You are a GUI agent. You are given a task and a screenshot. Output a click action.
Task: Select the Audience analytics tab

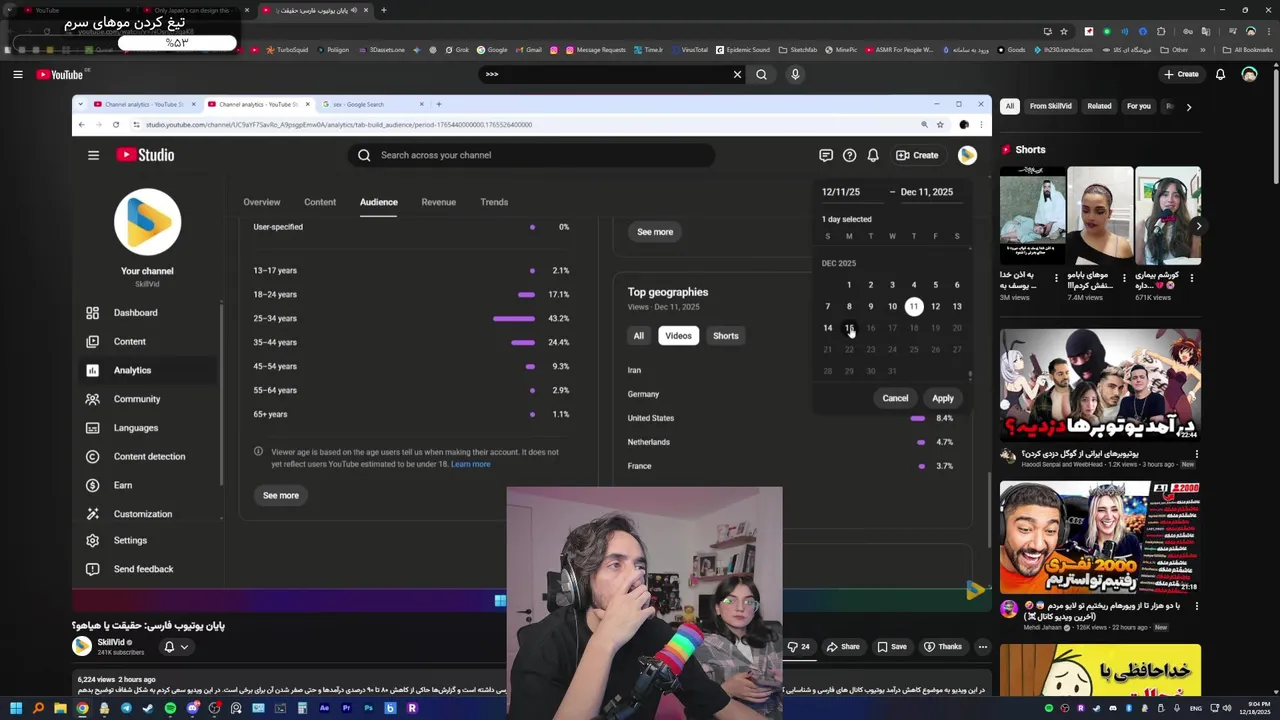pyautogui.click(x=379, y=202)
